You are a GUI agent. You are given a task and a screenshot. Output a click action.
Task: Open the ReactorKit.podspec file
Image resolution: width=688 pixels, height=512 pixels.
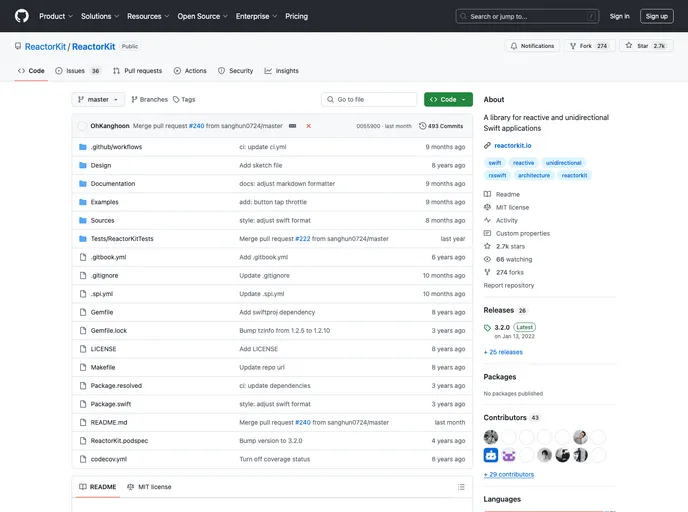(119, 441)
